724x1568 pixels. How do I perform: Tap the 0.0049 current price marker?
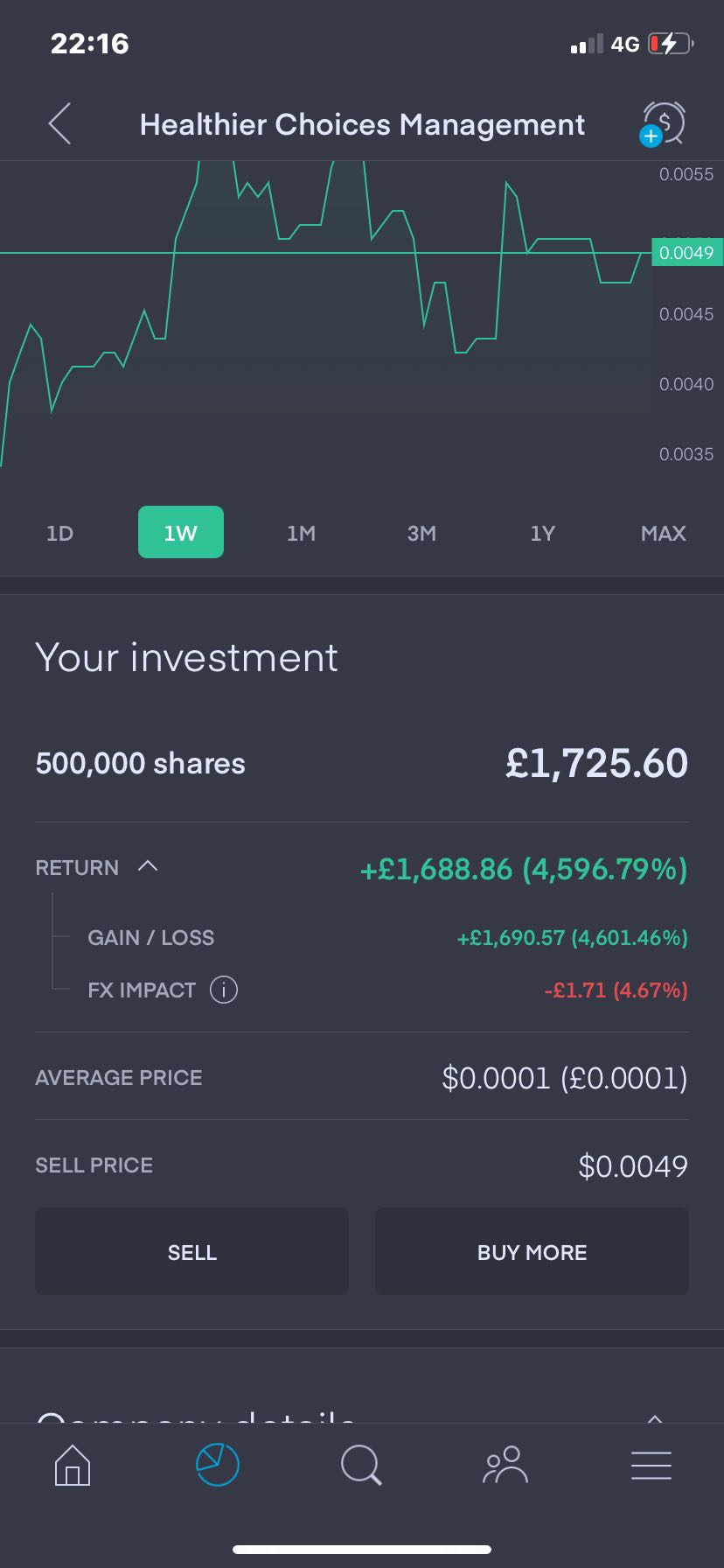tap(687, 253)
